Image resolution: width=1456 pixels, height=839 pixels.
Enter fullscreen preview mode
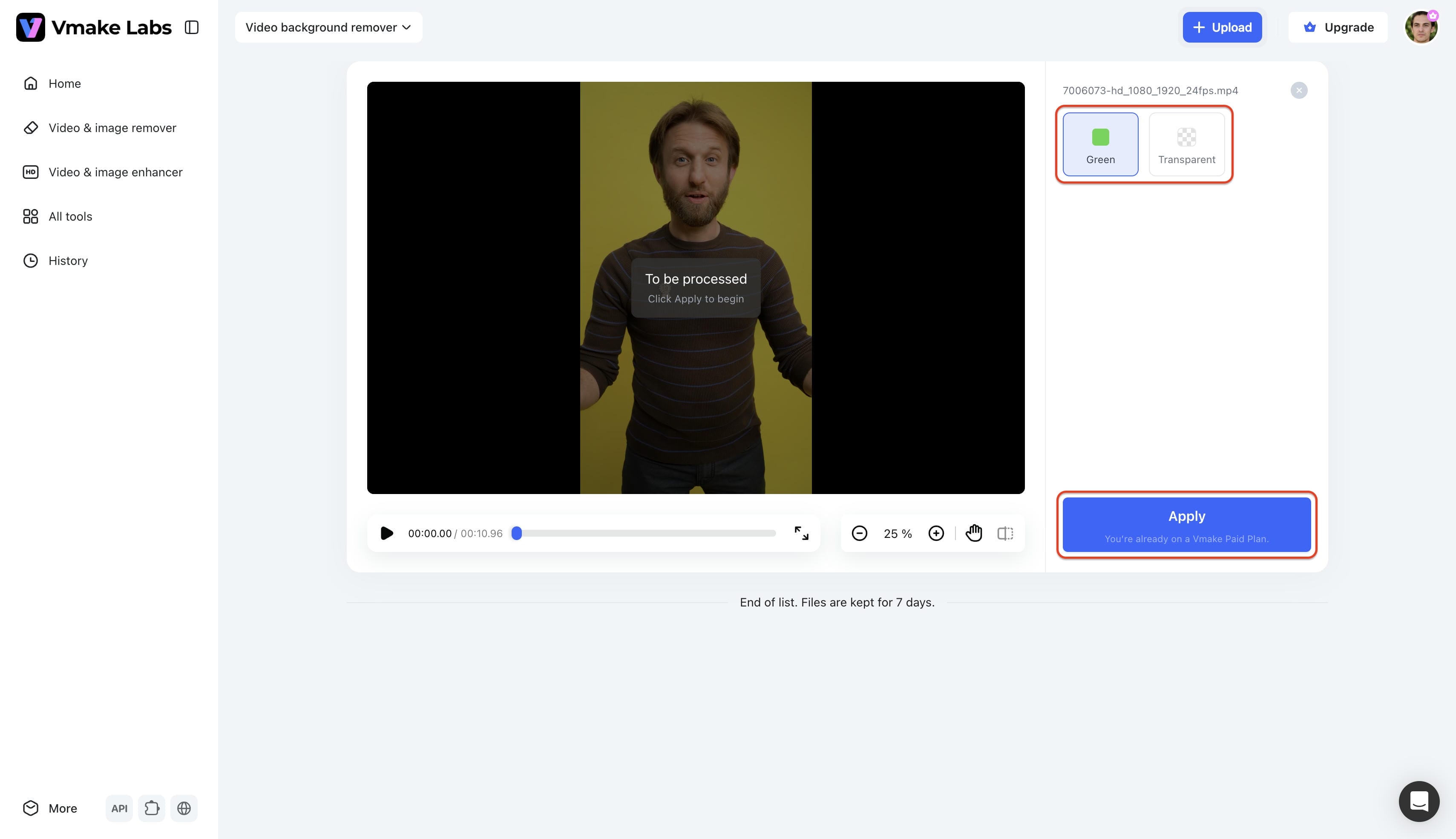[801, 534]
